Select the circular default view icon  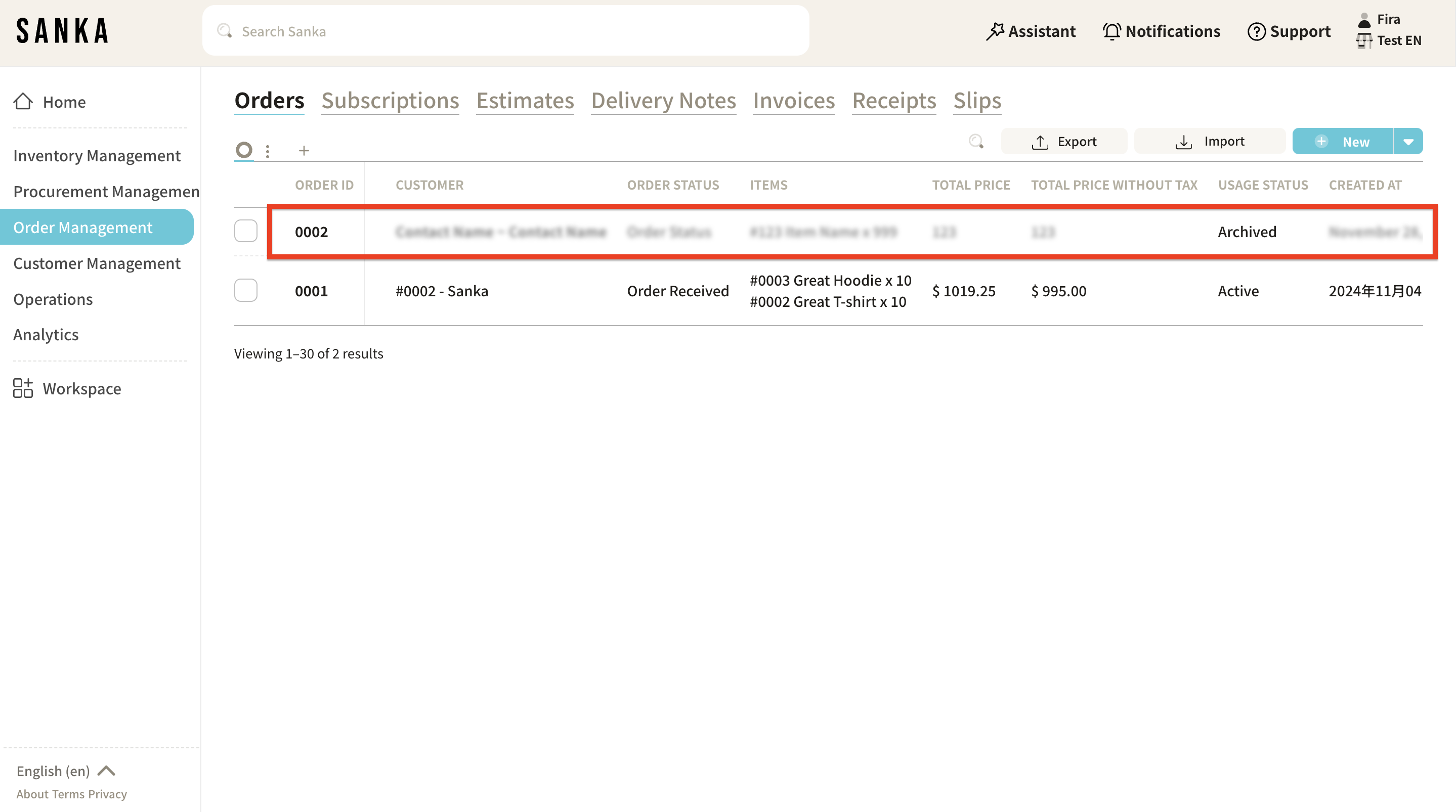click(244, 150)
